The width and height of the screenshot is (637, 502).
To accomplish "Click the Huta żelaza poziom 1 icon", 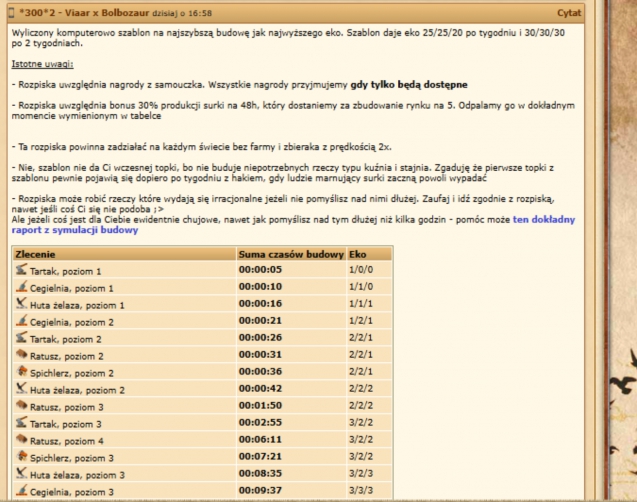I will (x=22, y=304).
